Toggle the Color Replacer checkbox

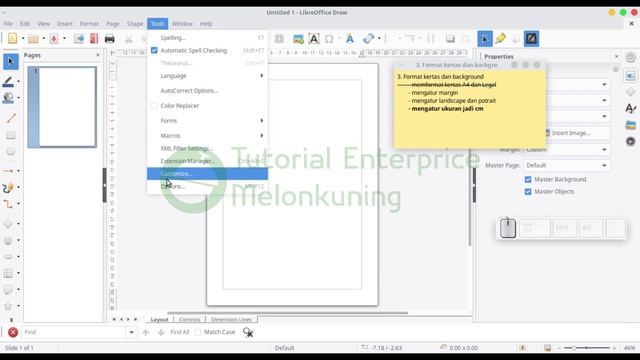(154, 106)
